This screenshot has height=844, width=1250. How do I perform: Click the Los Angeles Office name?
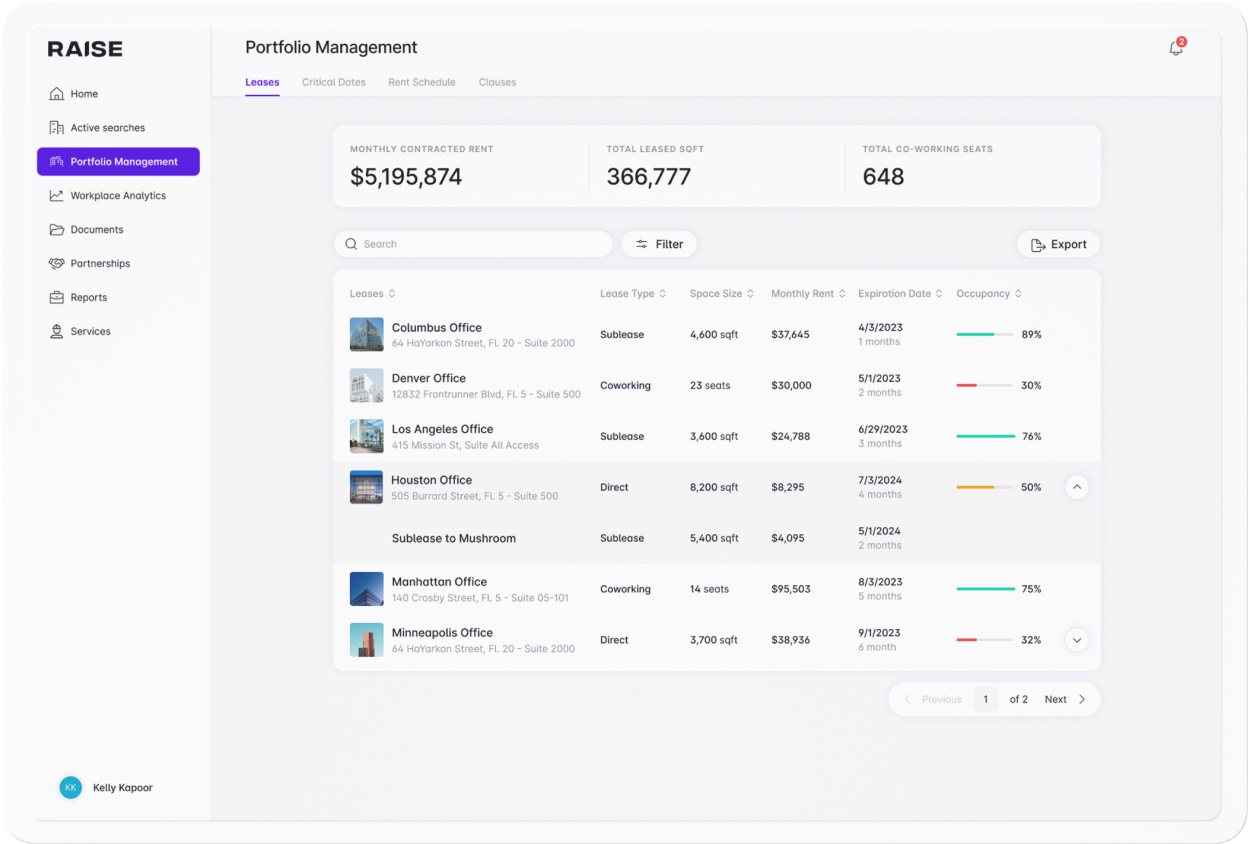pyautogui.click(x=442, y=429)
